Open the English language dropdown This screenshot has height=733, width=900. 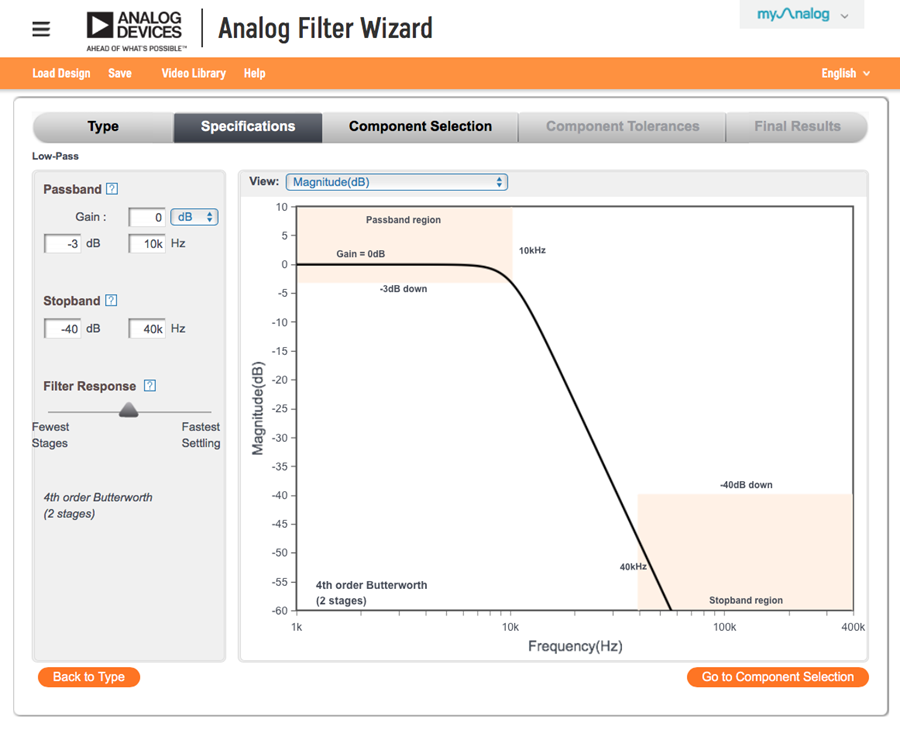[x=845, y=73]
